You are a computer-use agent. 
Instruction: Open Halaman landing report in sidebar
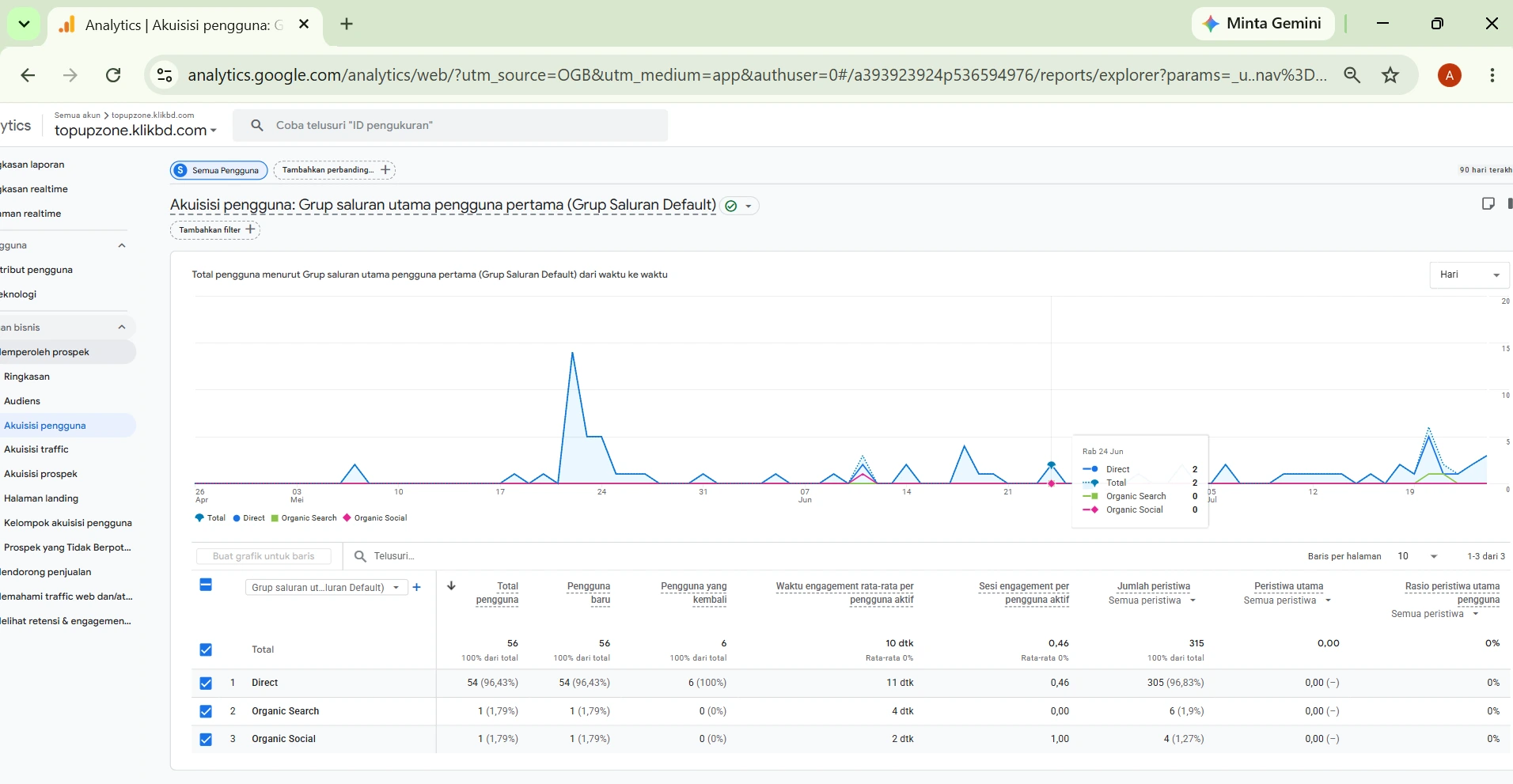41,498
